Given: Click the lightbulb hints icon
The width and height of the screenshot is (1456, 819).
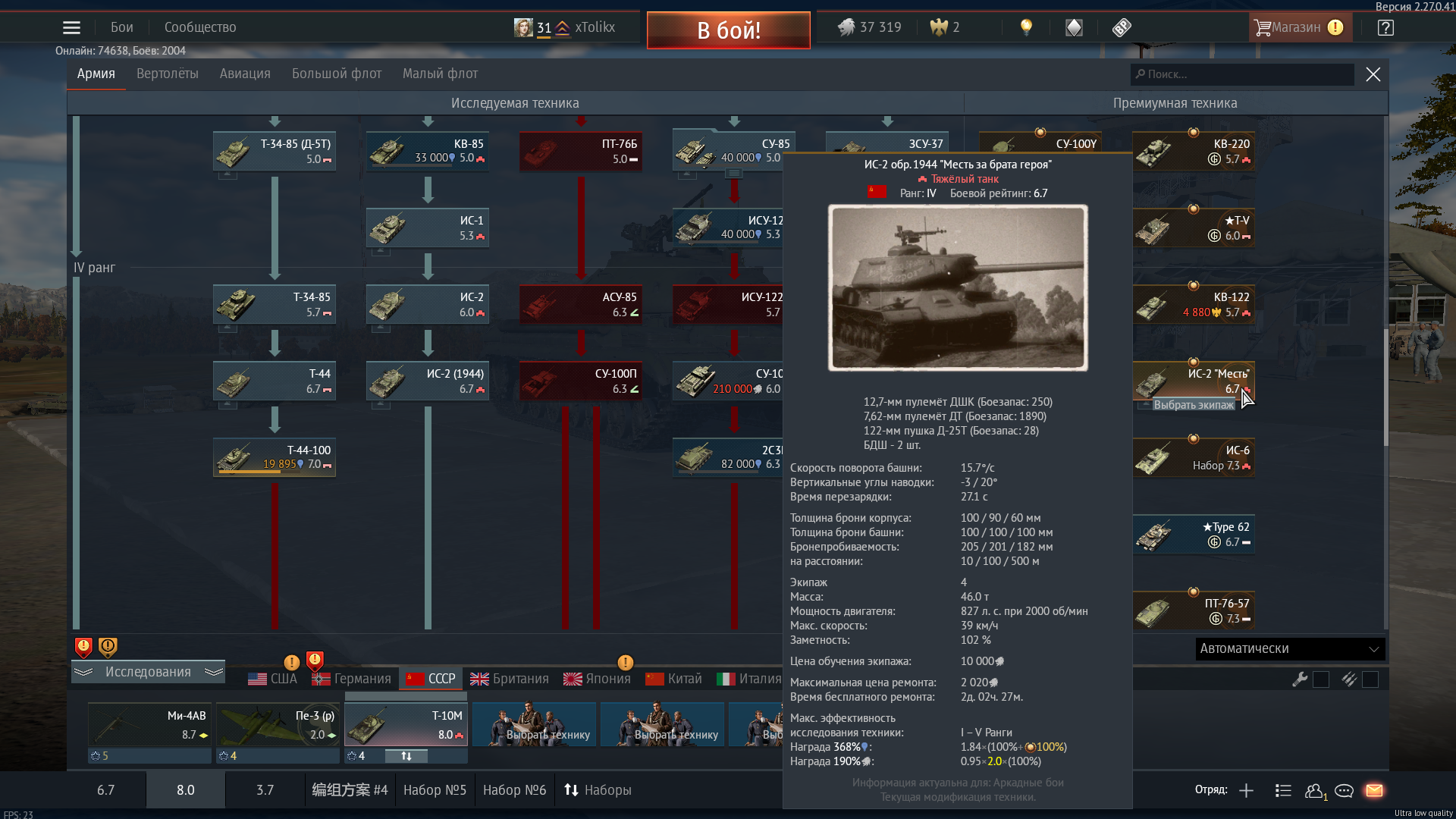Looking at the screenshot, I should tap(1026, 27).
